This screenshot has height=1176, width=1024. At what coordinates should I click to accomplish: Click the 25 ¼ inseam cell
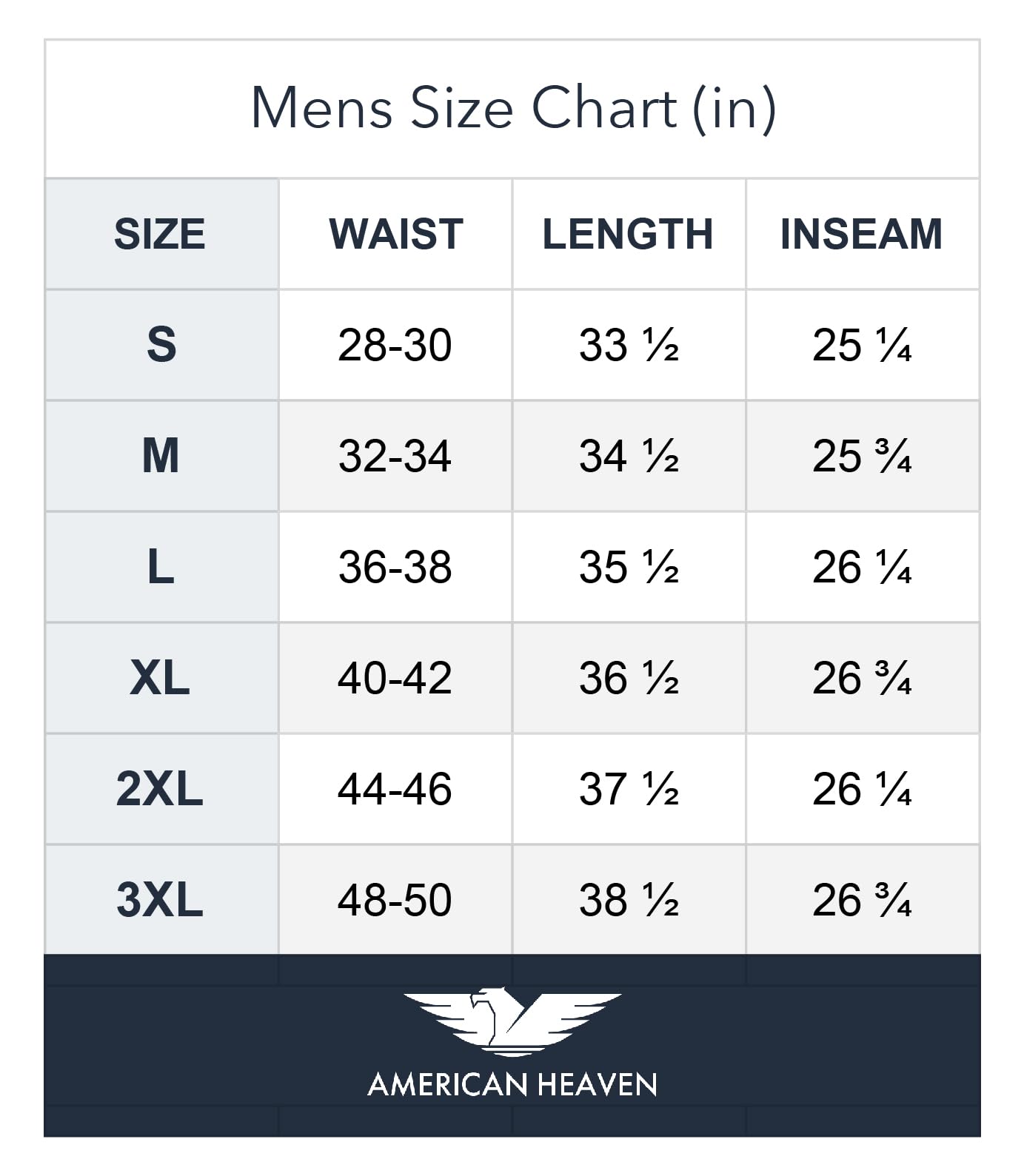click(x=862, y=345)
